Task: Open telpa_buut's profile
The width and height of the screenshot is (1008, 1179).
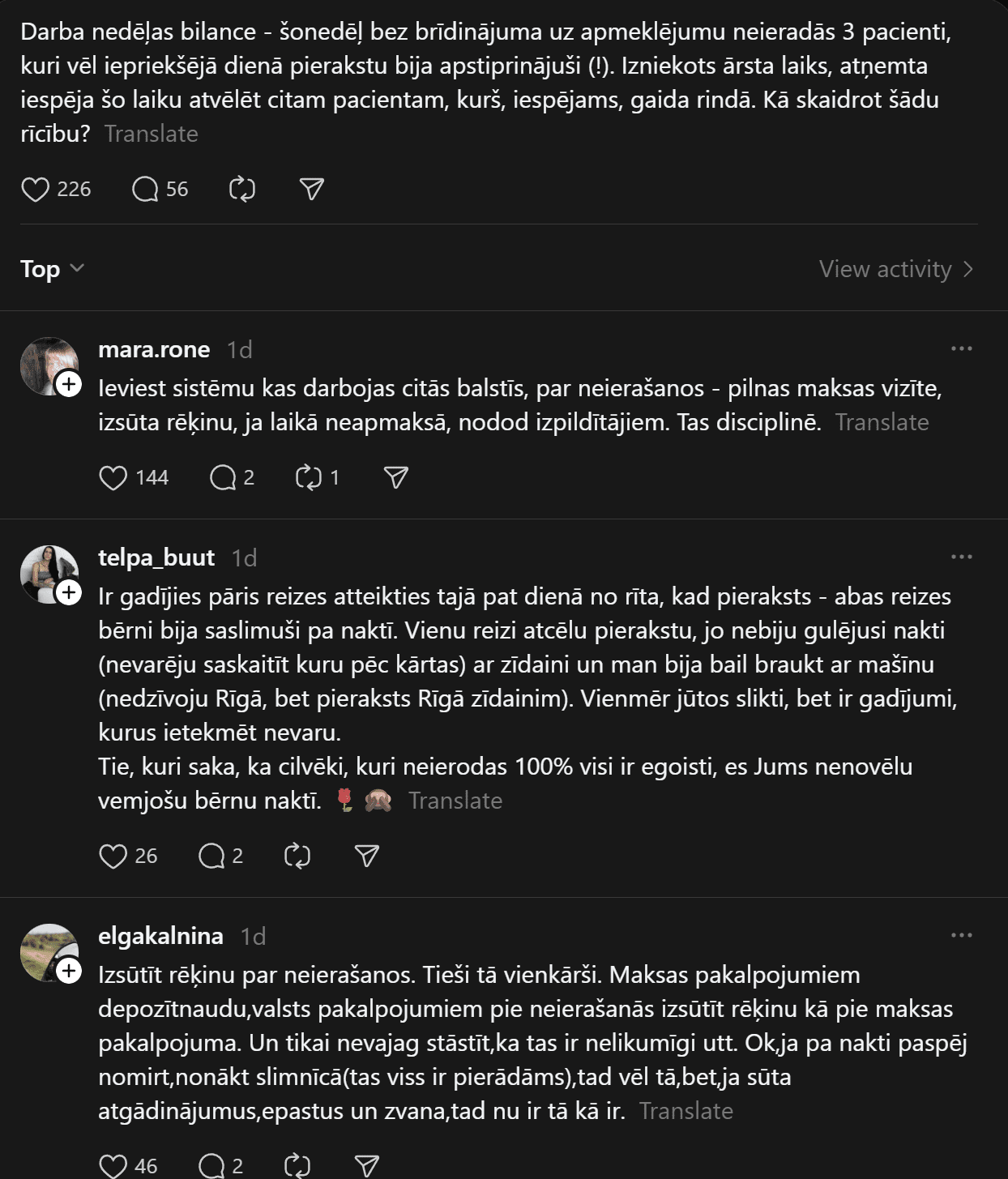Action: 156,557
